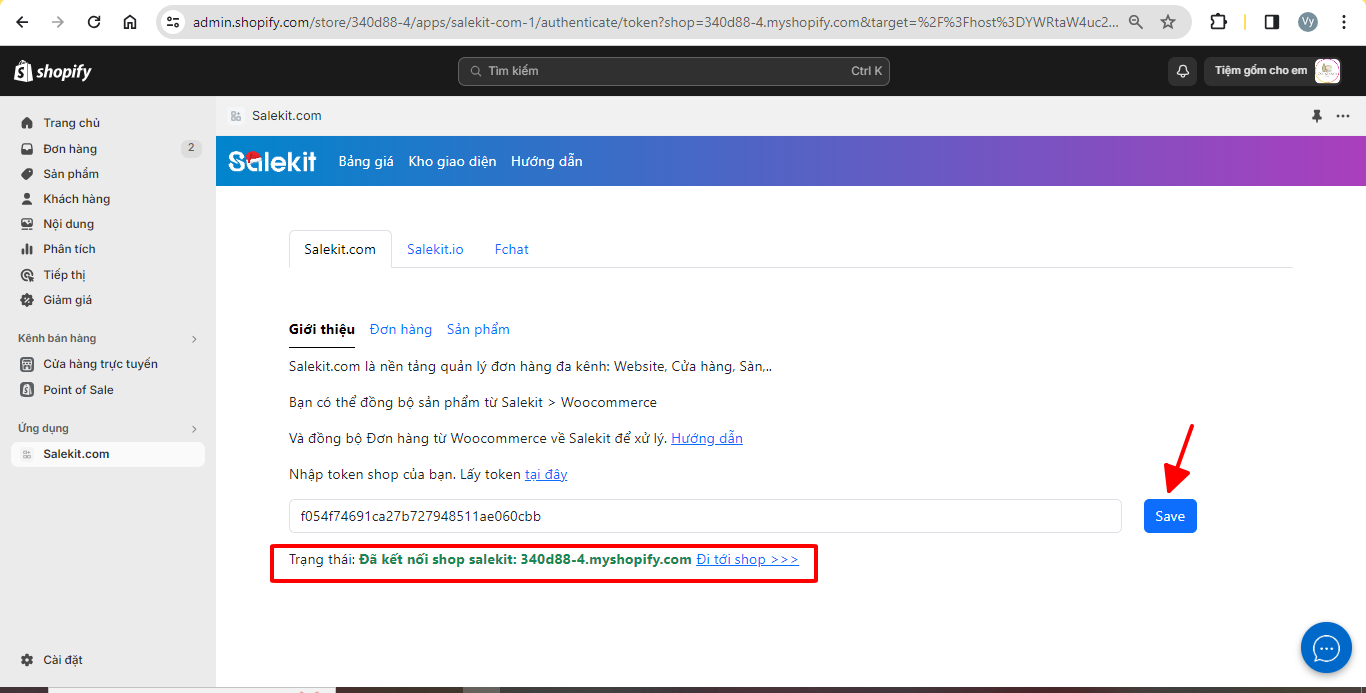Switch to the Salekit.io tab
Image resolution: width=1366 pixels, height=693 pixels.
pyautogui.click(x=435, y=249)
